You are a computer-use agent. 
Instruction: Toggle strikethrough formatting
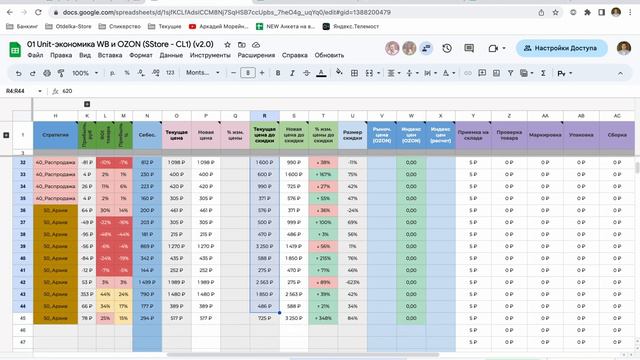pyautogui.click(x=307, y=73)
